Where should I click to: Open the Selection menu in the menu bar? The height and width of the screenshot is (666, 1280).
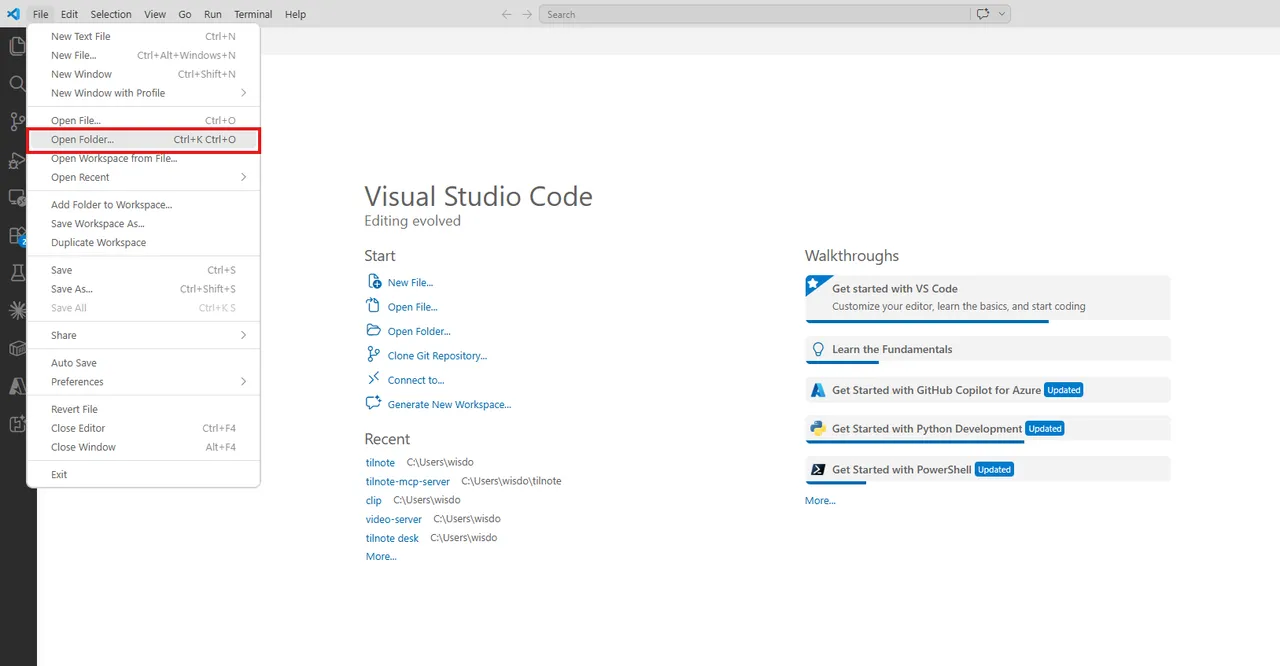111,14
